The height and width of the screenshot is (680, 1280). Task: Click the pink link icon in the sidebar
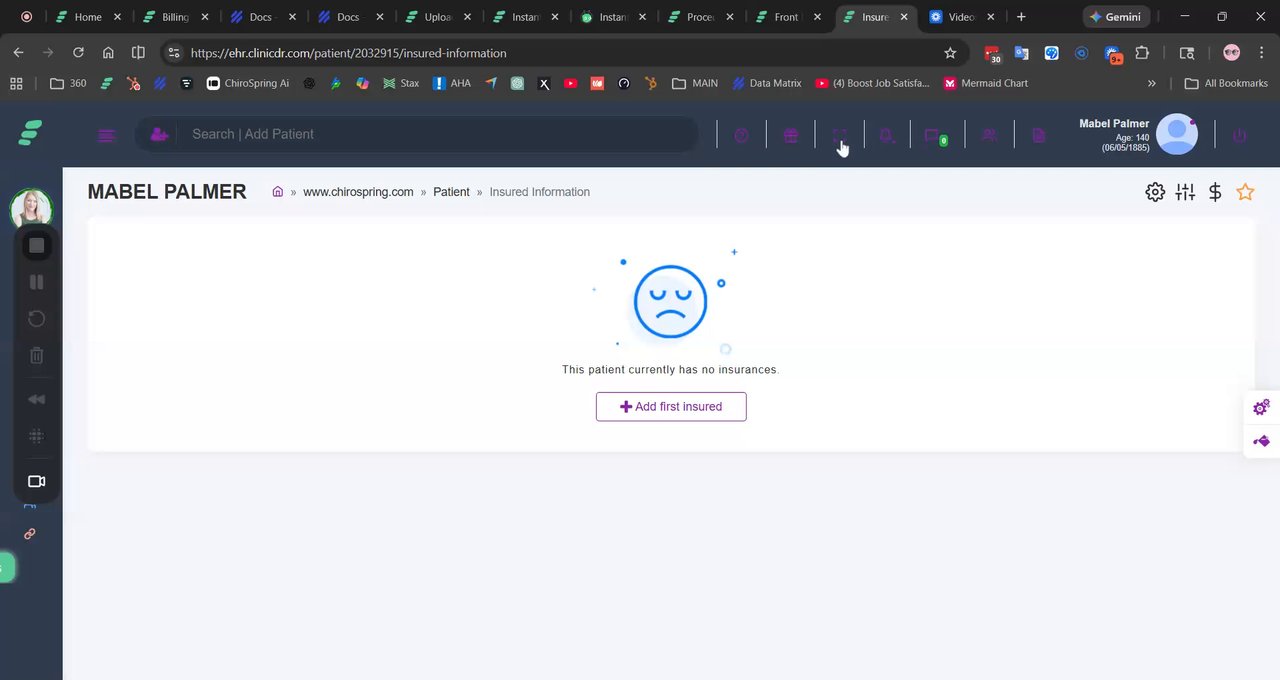pos(29,534)
